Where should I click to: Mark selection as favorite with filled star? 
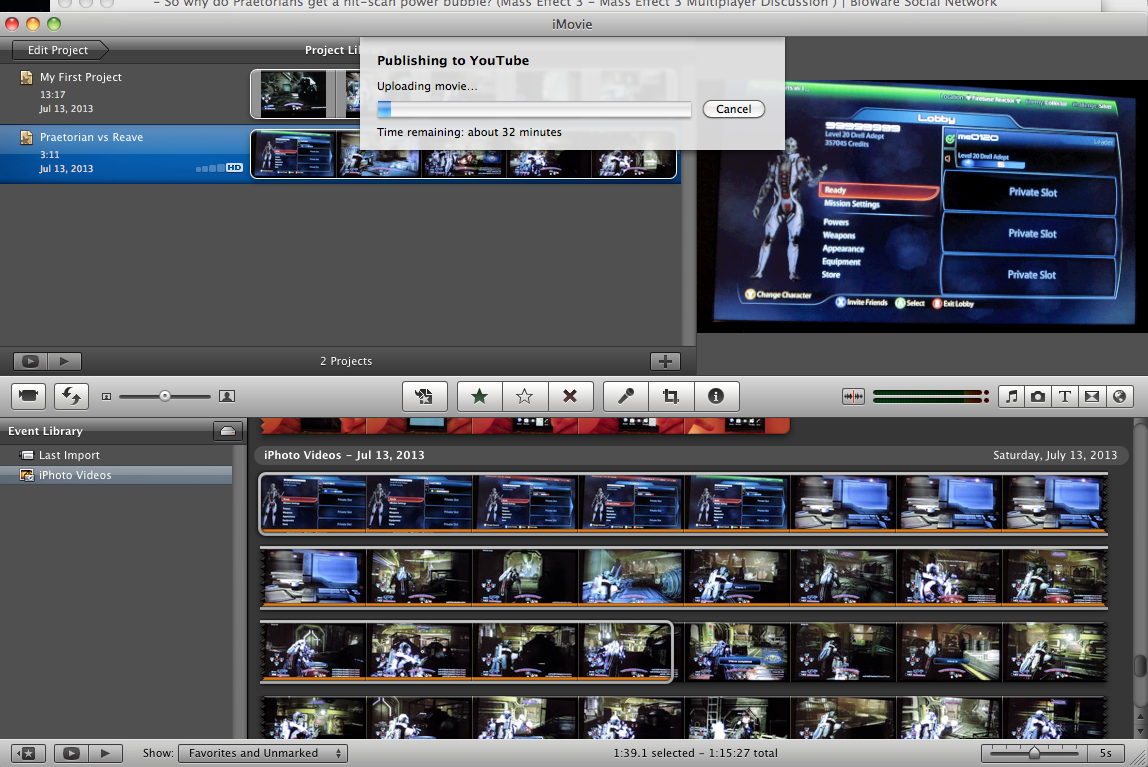(479, 396)
